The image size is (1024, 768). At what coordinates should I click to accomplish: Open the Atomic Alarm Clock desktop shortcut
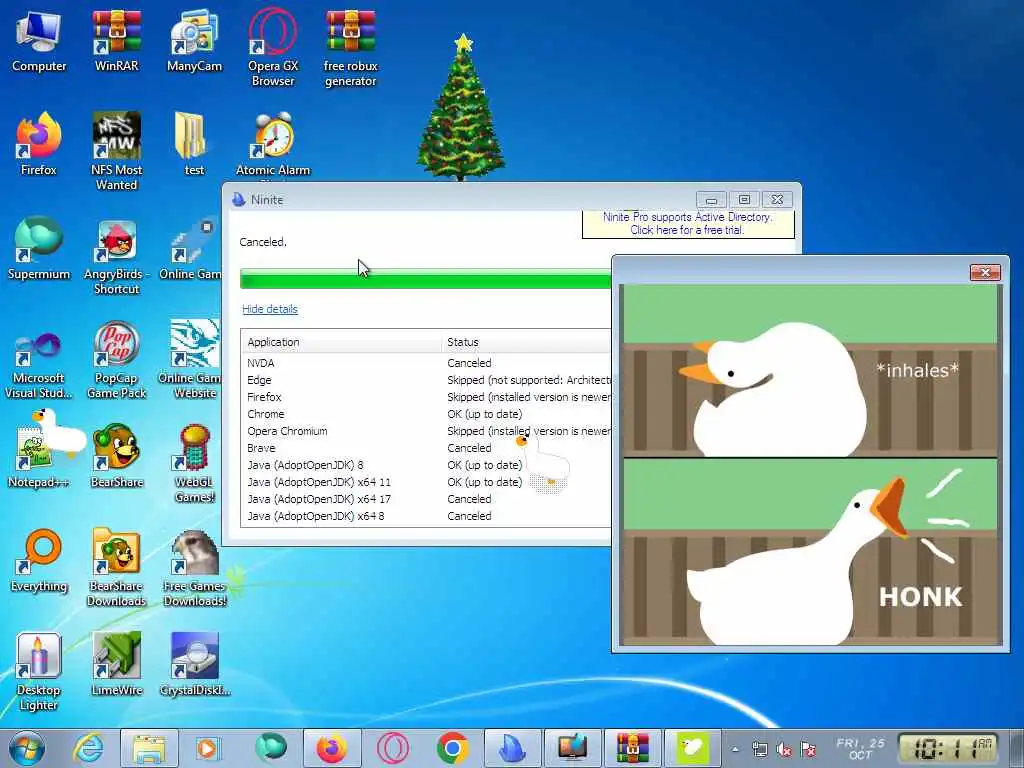pyautogui.click(x=272, y=144)
